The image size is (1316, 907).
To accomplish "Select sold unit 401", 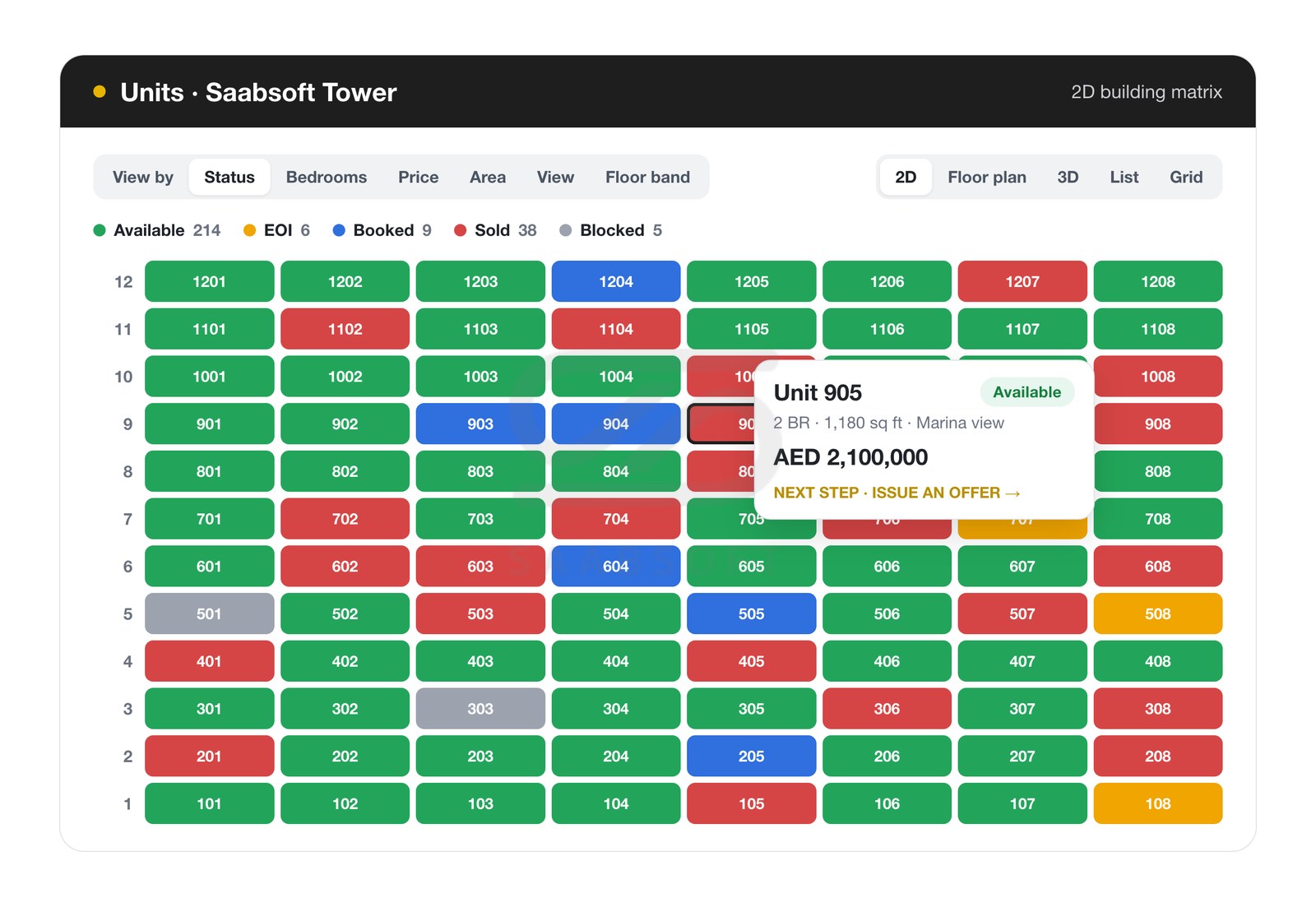I will pyautogui.click(x=209, y=661).
